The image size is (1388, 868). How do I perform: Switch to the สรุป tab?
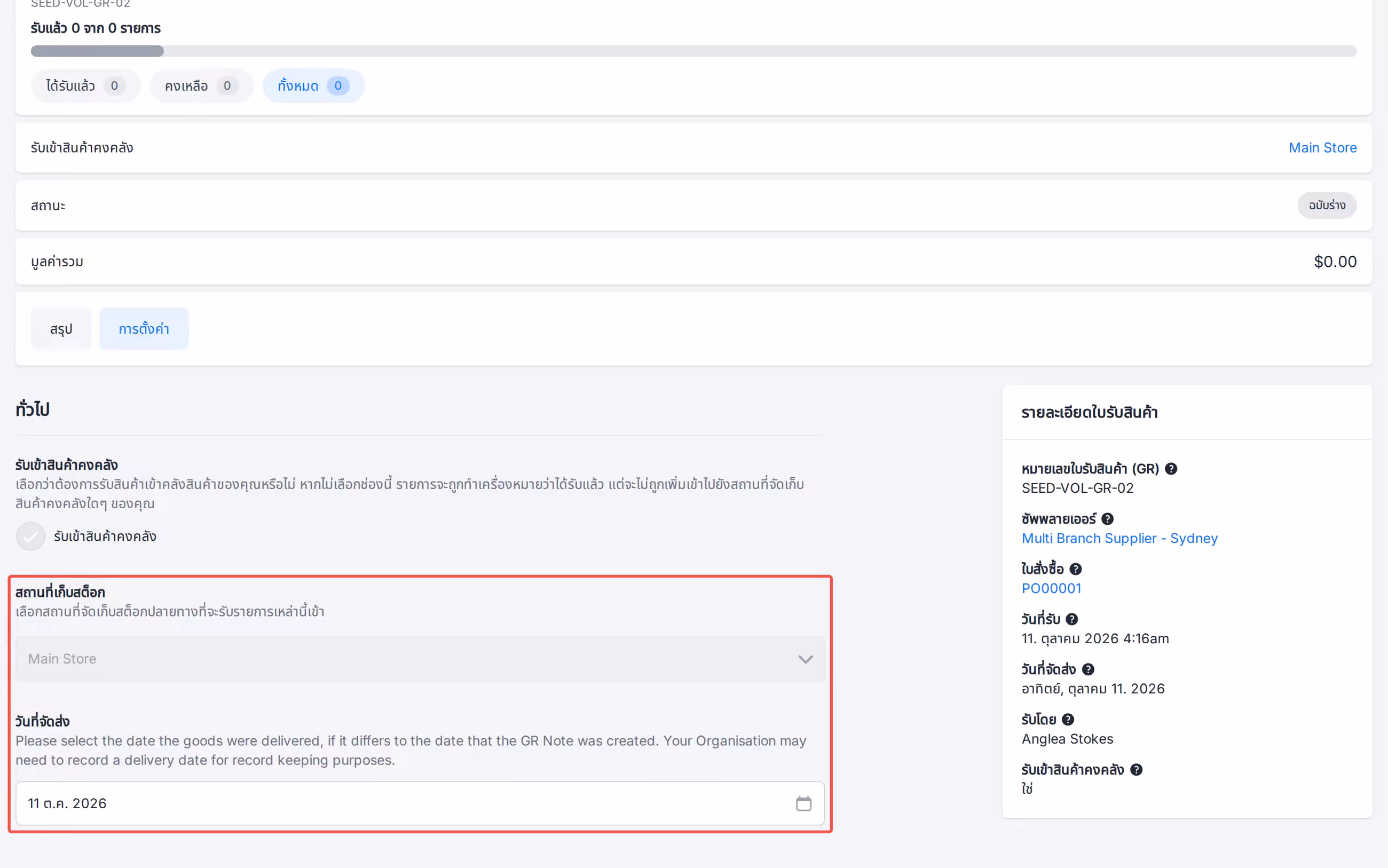(61, 329)
